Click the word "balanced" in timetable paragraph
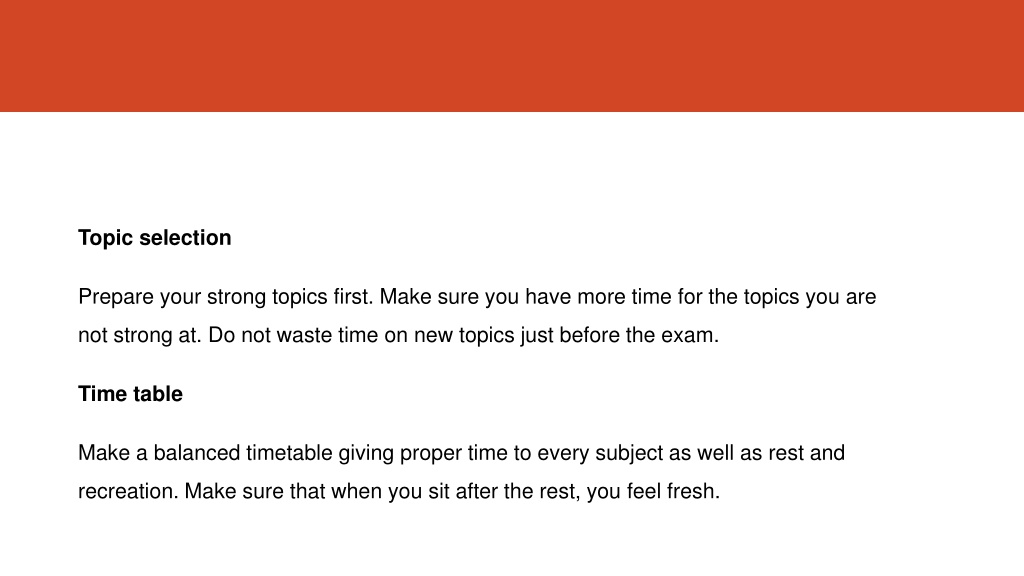The image size is (1024, 576). [197, 453]
